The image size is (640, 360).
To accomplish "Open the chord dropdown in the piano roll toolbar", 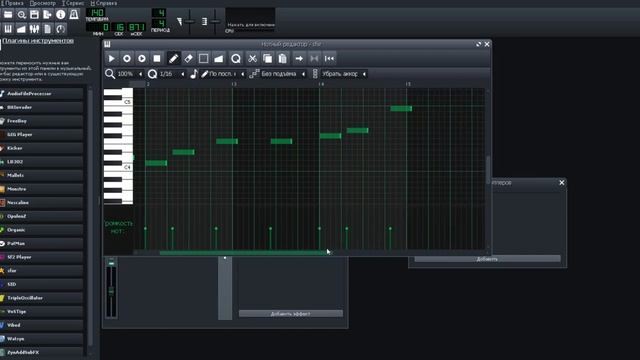I will pyautogui.click(x=344, y=74).
